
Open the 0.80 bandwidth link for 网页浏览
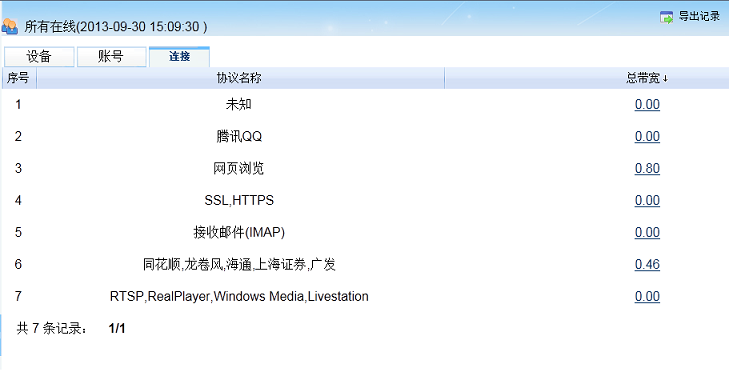647,168
